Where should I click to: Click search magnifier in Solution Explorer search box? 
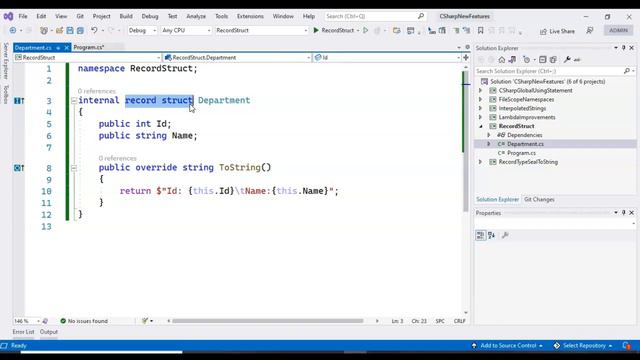[627, 71]
